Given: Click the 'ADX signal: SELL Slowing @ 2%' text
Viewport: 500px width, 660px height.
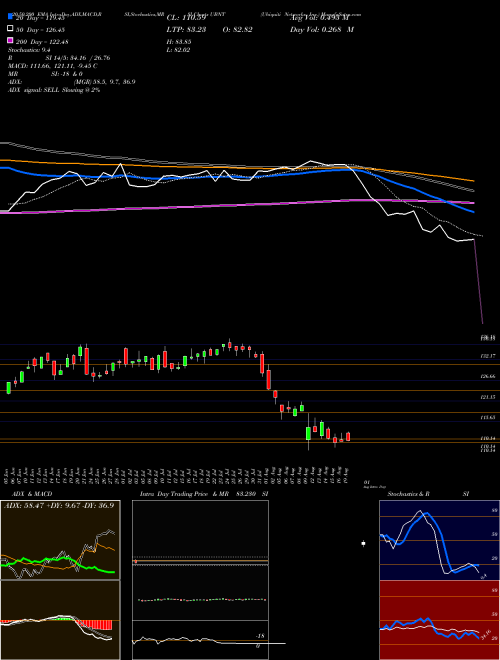Looking at the screenshot, I should pyautogui.click(x=54, y=90).
